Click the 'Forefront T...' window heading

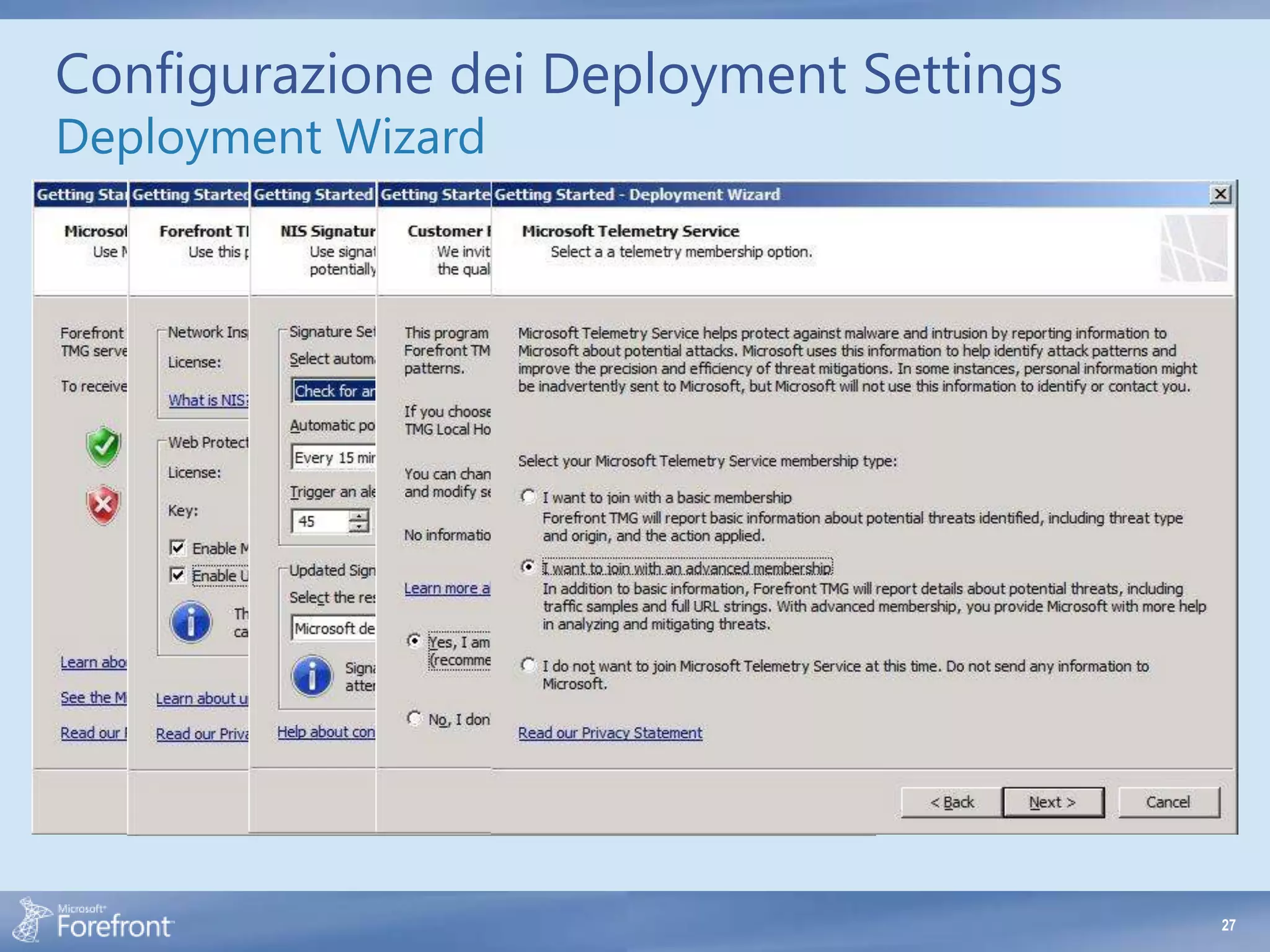pyautogui.click(x=204, y=231)
